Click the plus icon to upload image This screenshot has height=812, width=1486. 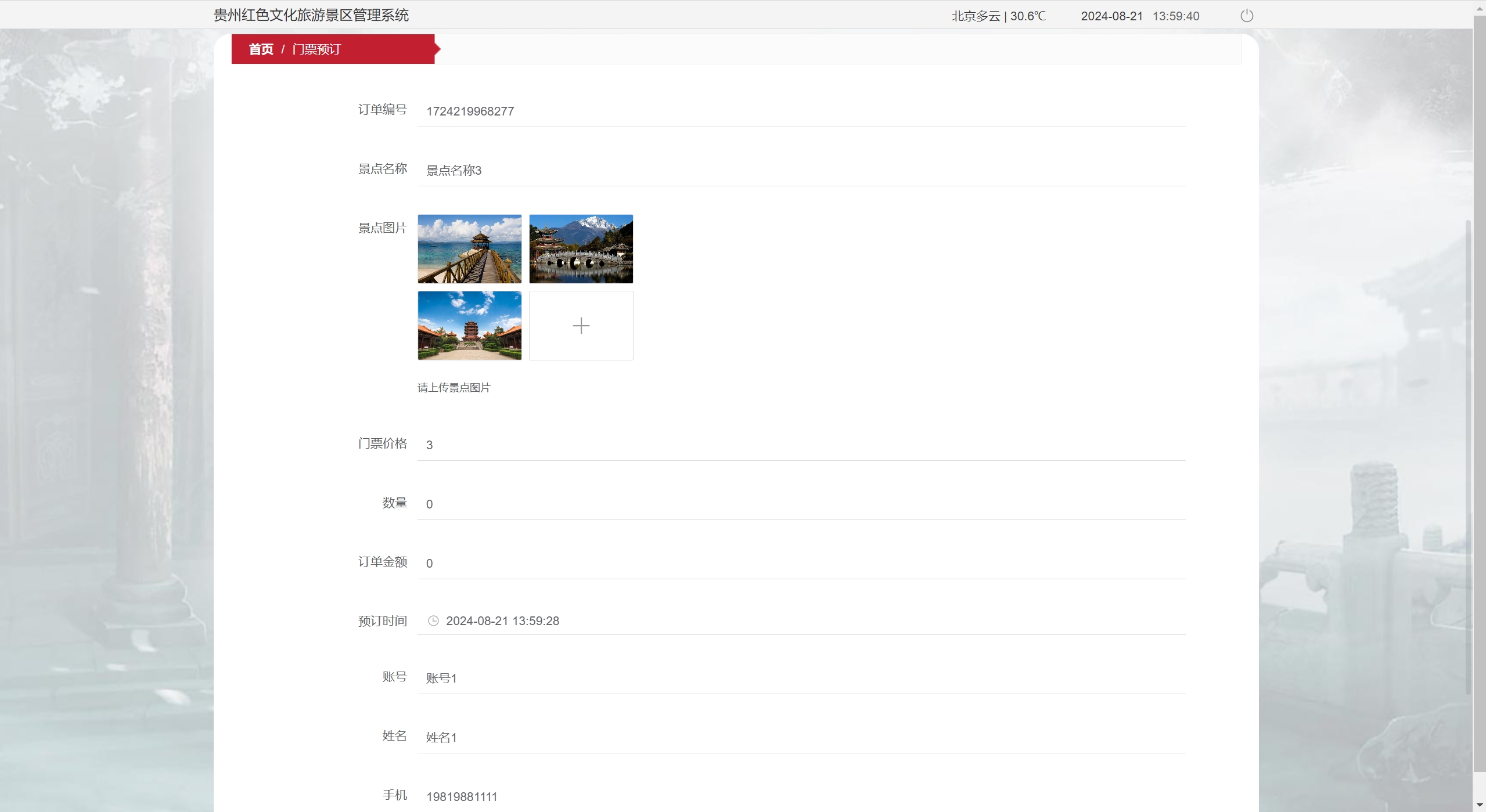pyautogui.click(x=581, y=326)
